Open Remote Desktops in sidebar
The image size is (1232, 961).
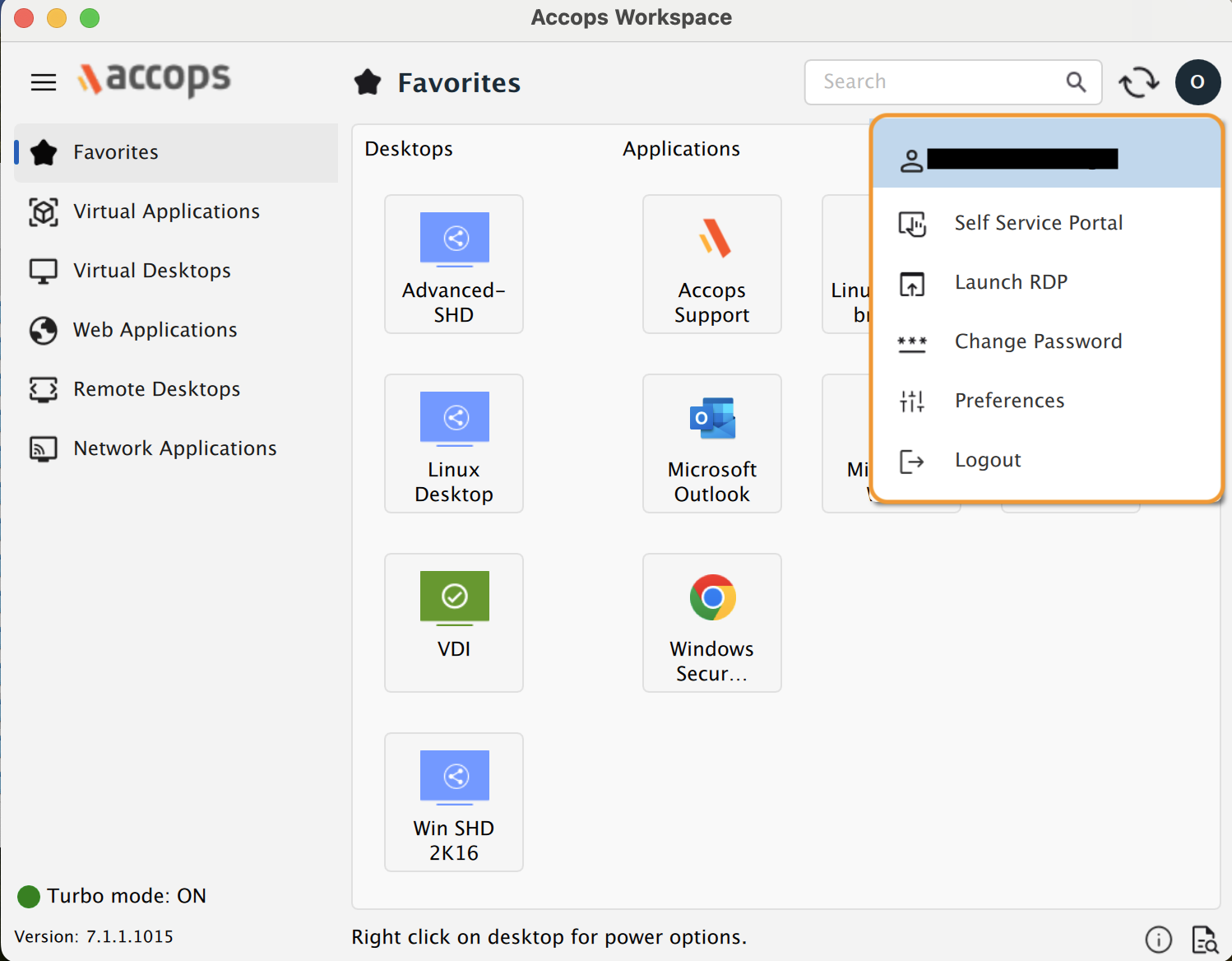[x=156, y=389]
